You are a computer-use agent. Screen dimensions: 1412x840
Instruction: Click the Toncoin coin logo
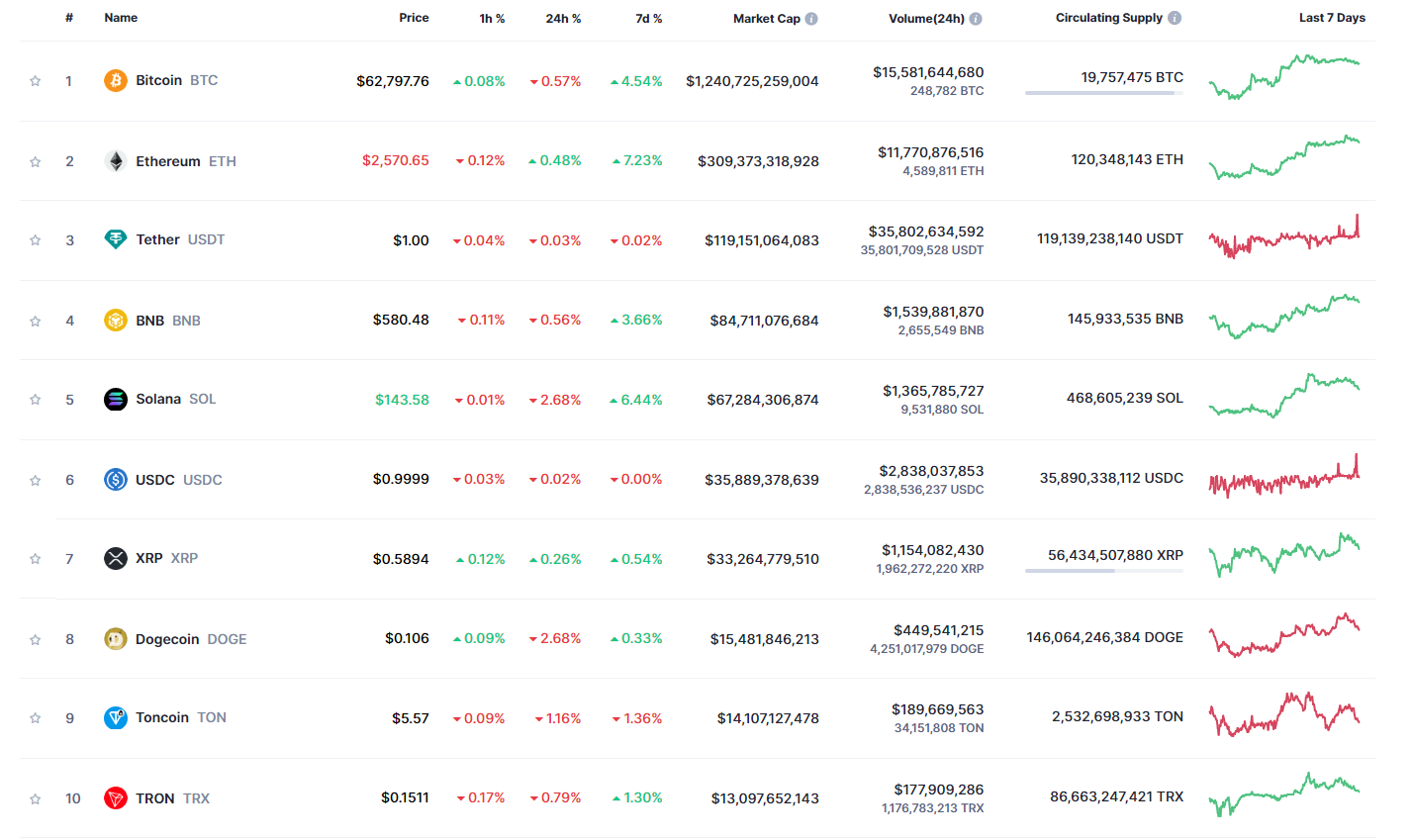click(x=116, y=717)
